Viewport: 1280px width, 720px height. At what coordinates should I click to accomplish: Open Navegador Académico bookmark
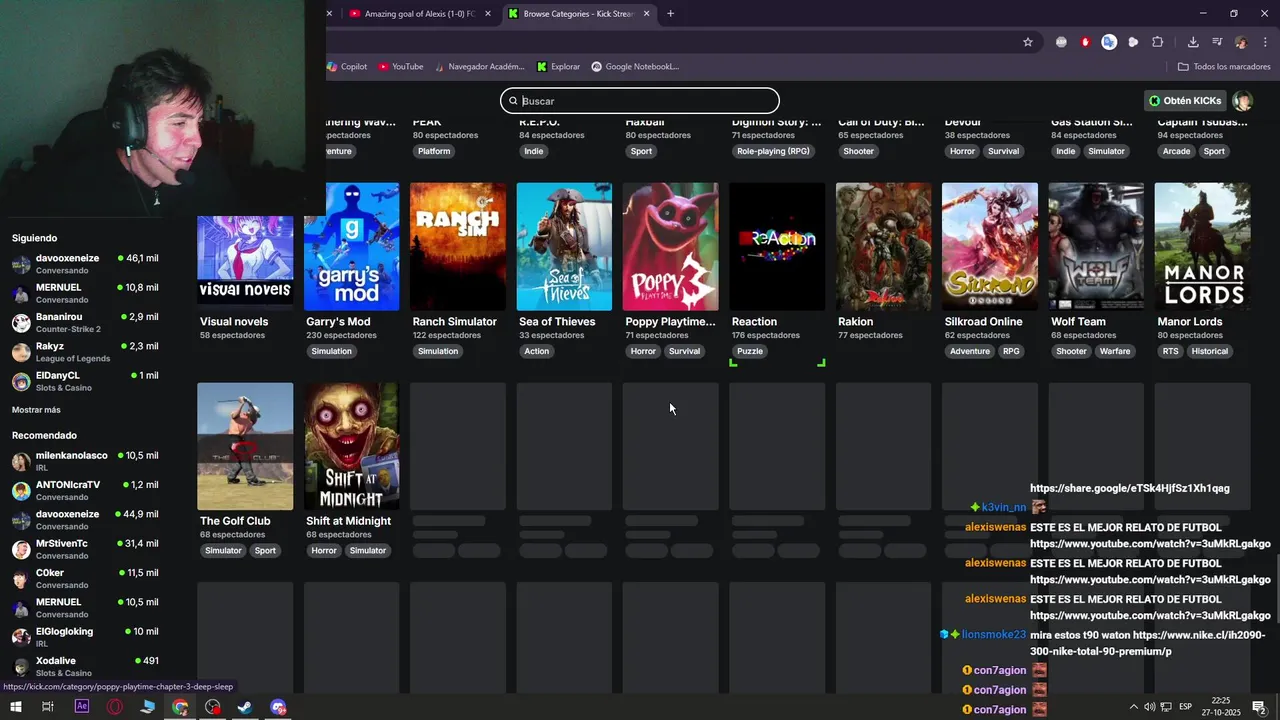coord(478,67)
